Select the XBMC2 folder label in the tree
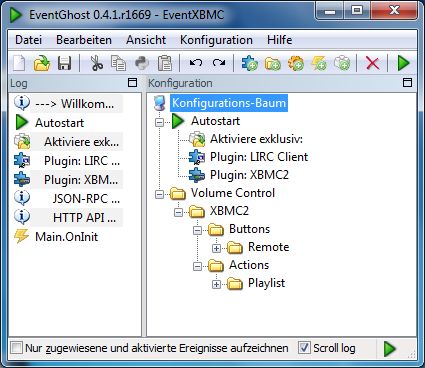 coord(229,211)
